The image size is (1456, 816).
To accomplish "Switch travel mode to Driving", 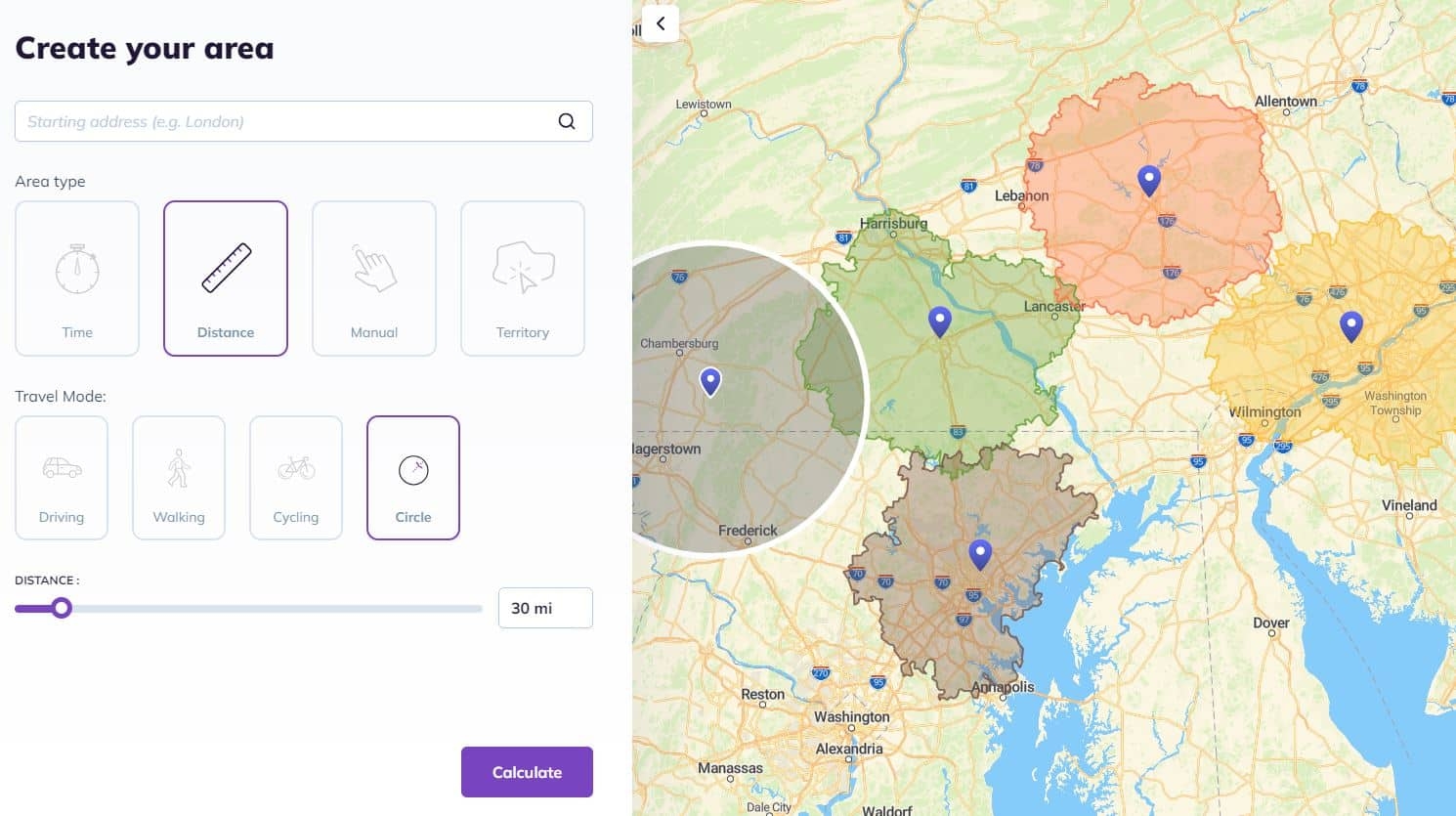I will 62,477.
